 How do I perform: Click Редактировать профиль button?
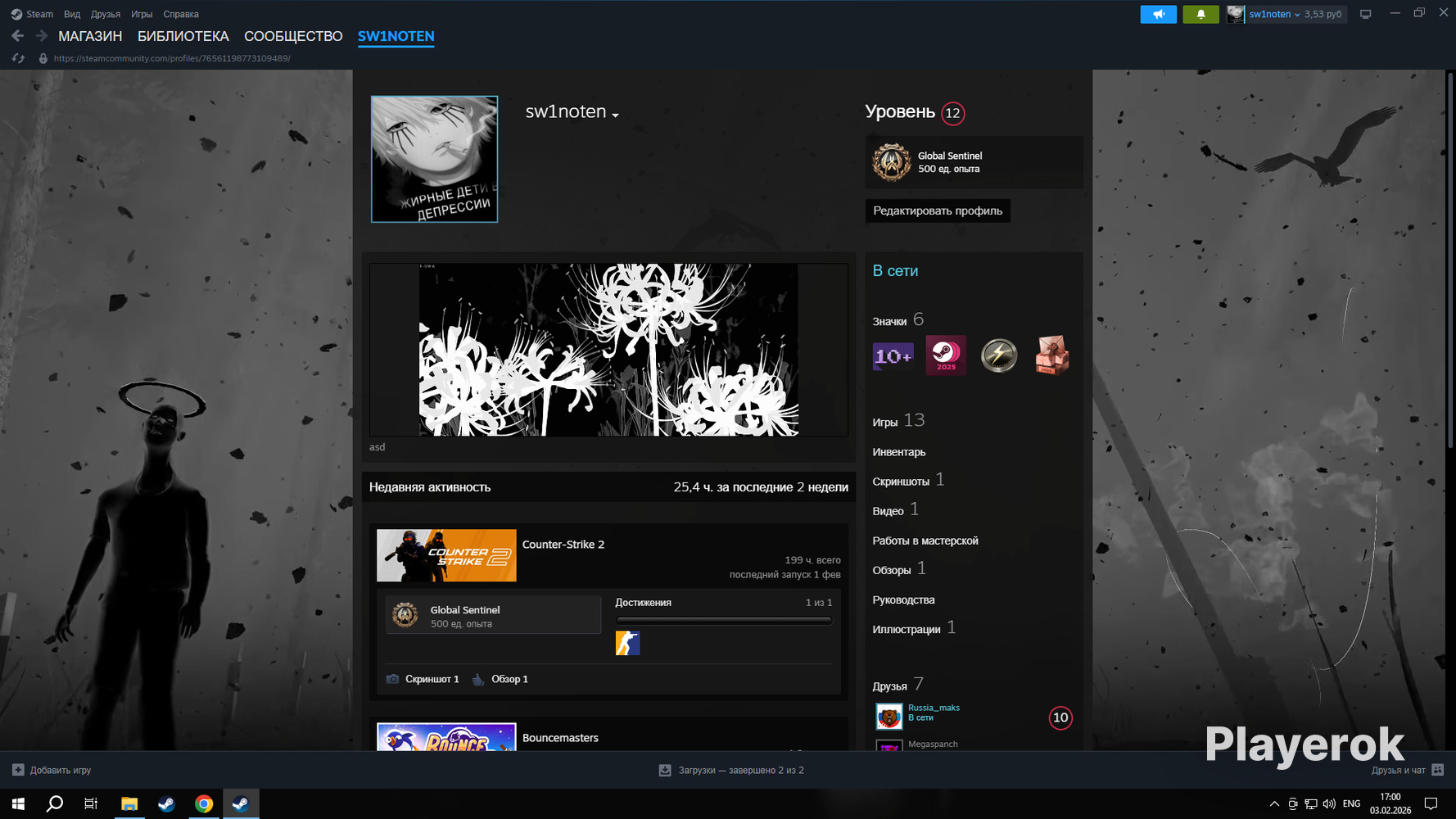(x=938, y=210)
